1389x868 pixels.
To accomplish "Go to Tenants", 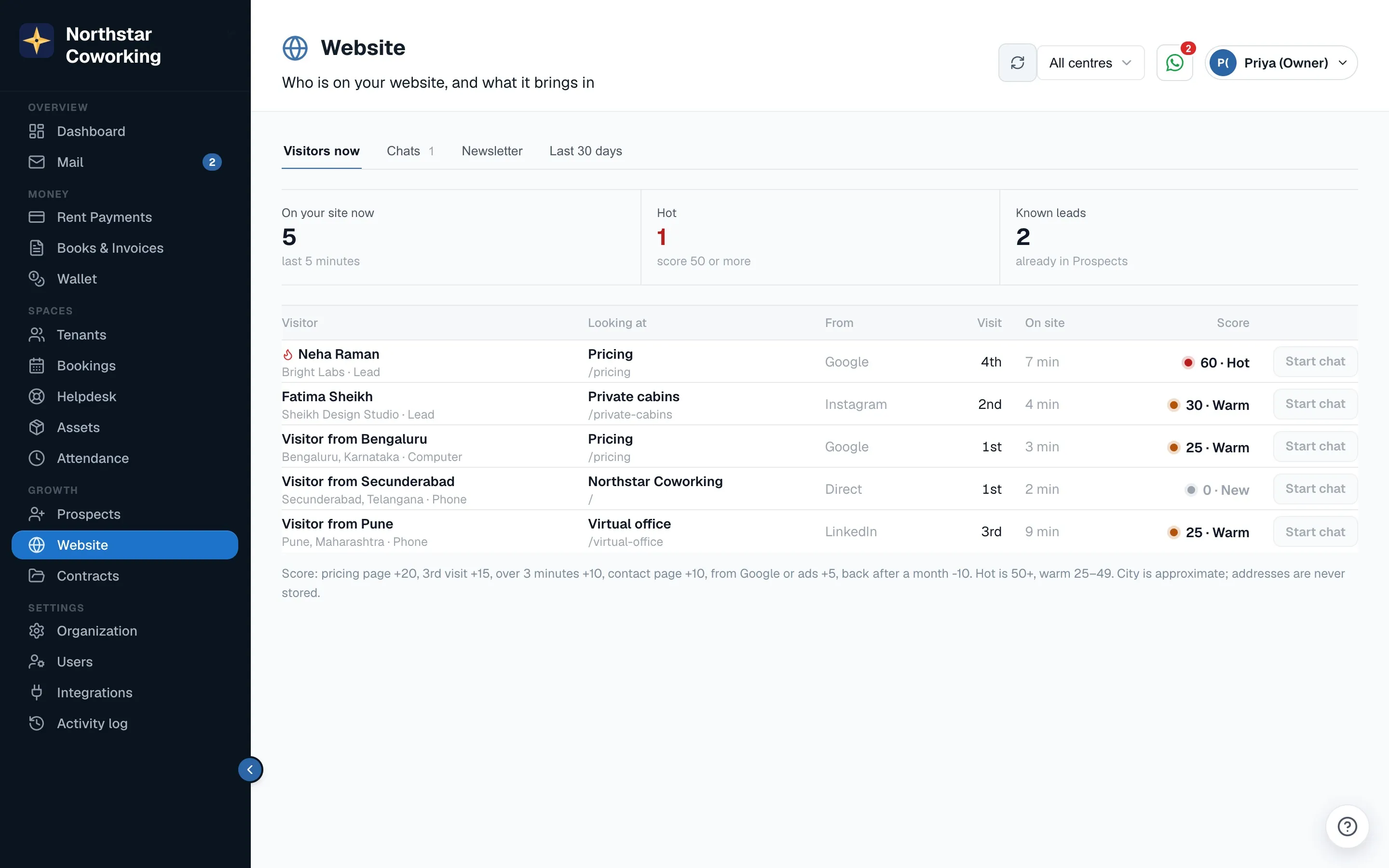I will (x=124, y=335).
